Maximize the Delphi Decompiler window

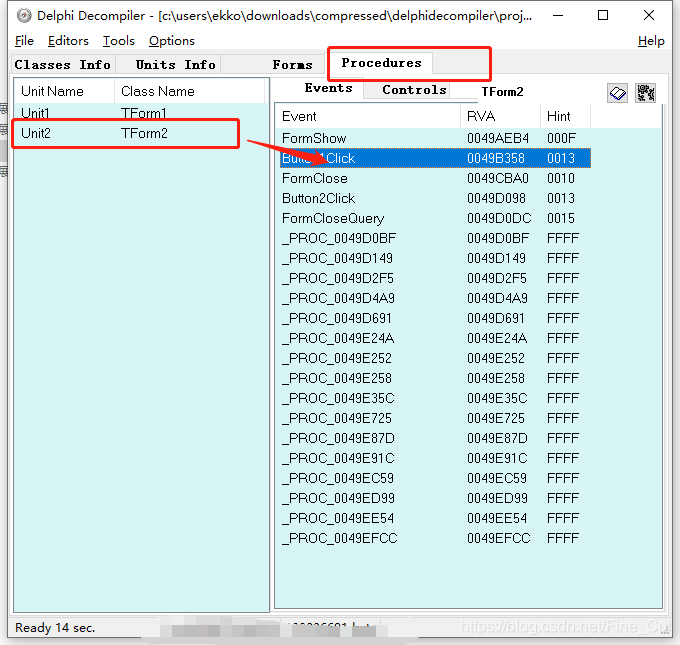[x=603, y=16]
